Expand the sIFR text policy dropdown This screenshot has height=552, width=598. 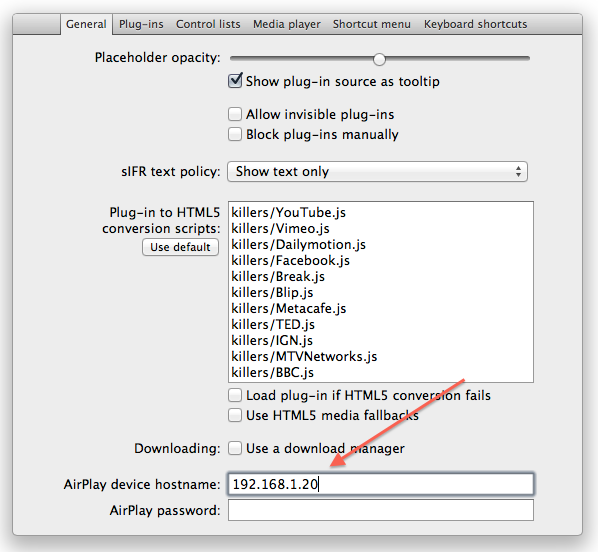click(x=378, y=172)
